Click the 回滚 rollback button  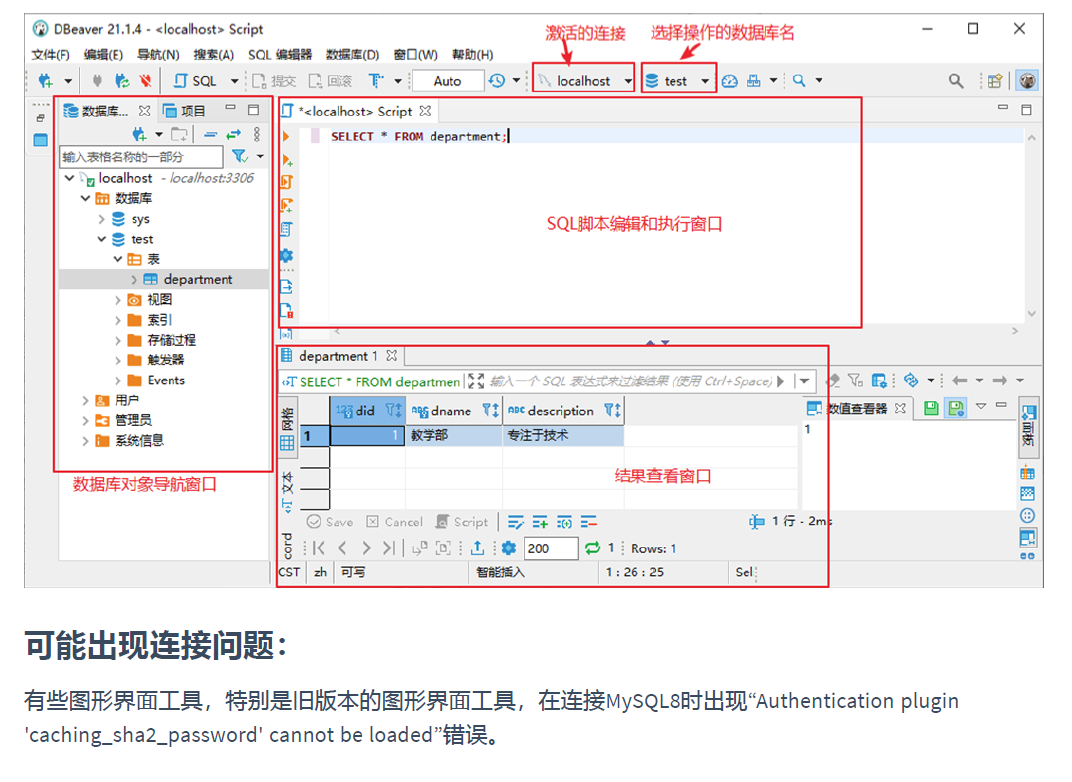click(330, 81)
